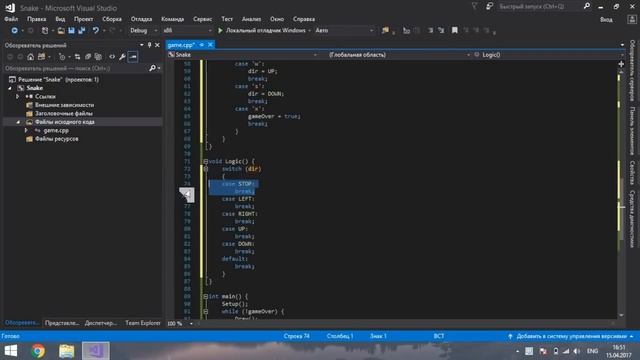This screenshot has width=640, height=360.
Task: Open Properties wrench icon in Solution Explorer
Action: coord(122,57)
